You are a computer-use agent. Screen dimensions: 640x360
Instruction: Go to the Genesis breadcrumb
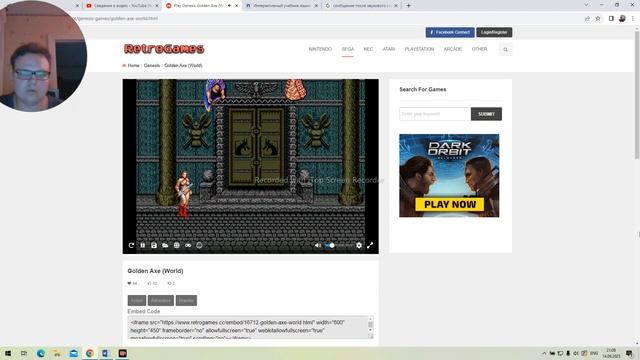[152, 65]
